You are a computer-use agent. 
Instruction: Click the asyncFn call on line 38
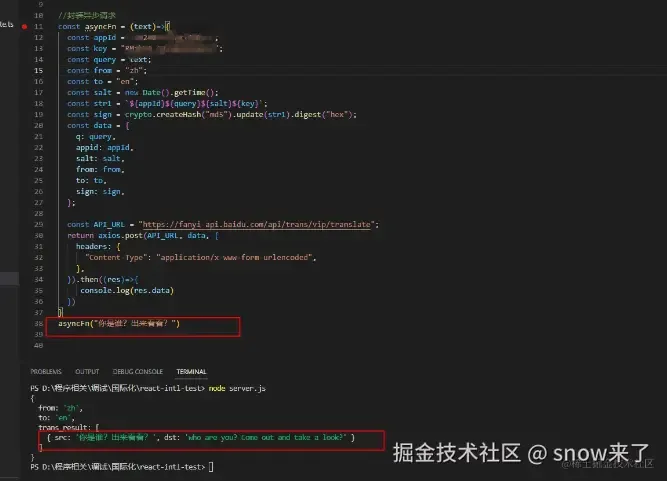(x=119, y=324)
